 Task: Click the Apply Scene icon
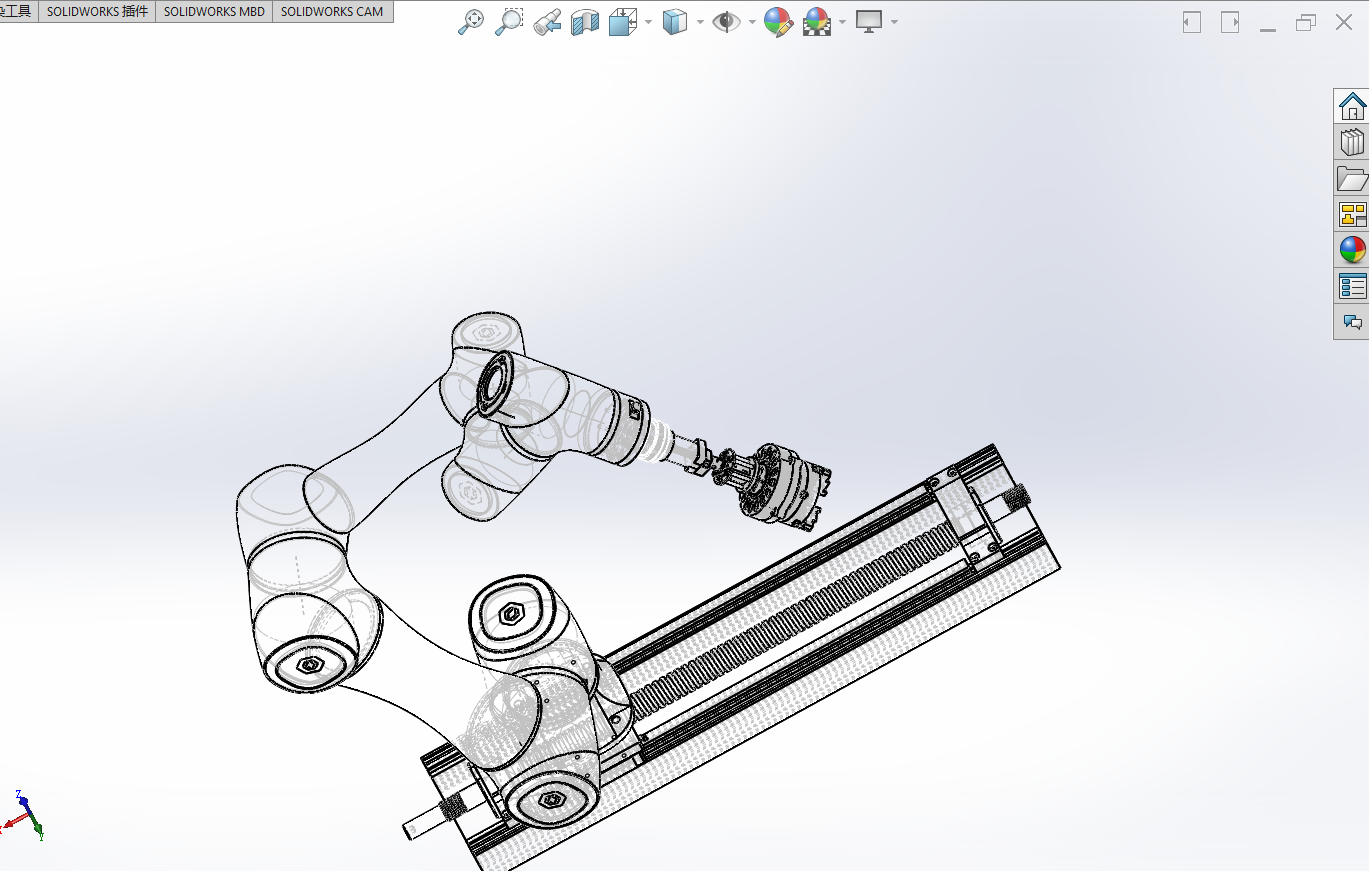[818, 22]
